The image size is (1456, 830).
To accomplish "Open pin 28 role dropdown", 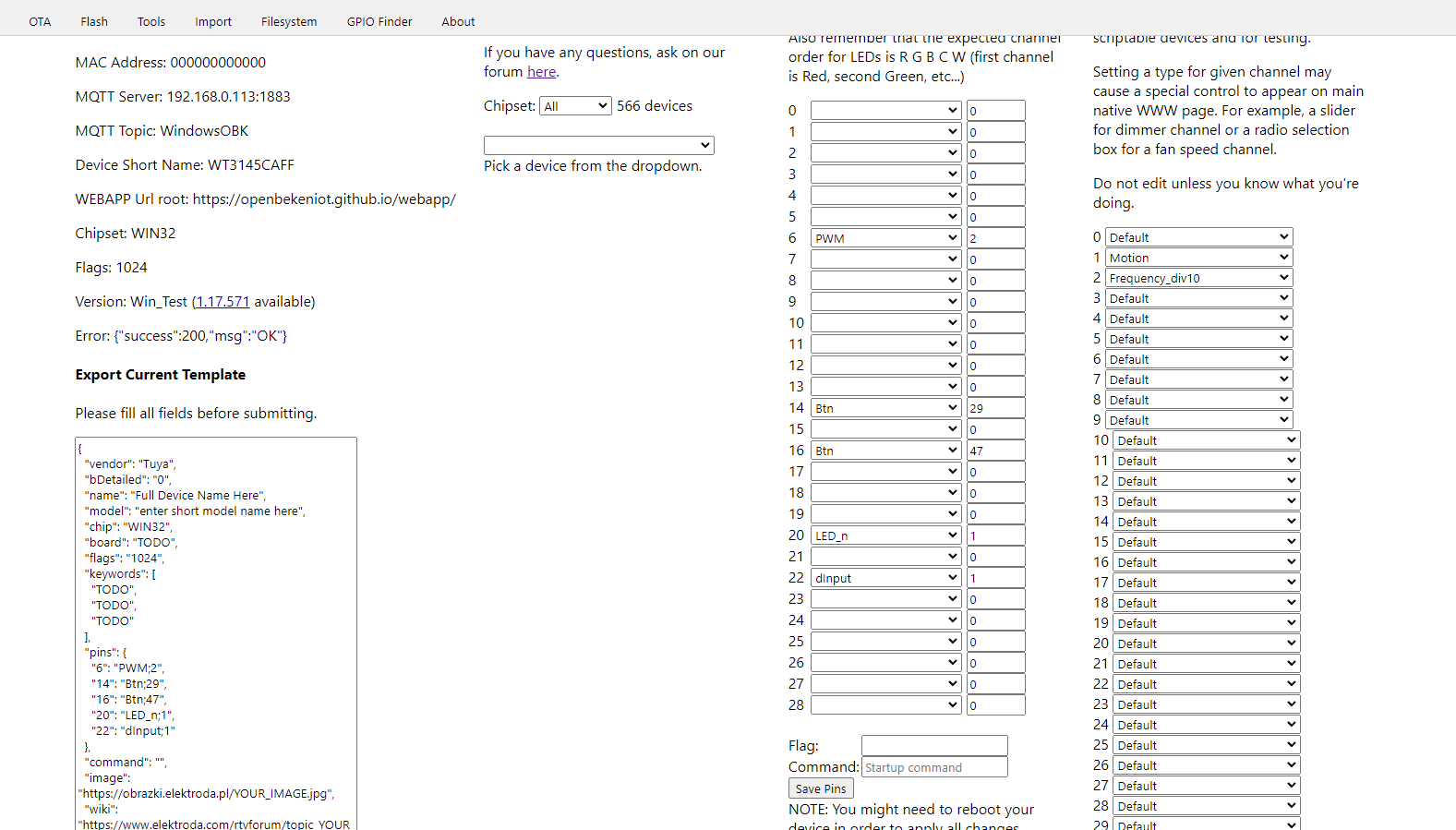I will tap(886, 705).
